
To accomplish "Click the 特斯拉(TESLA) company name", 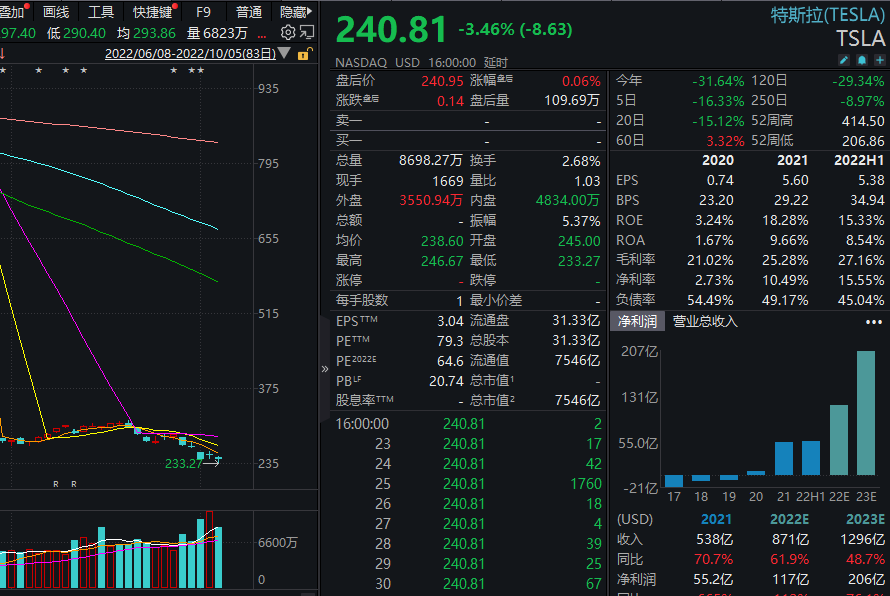I will (827, 15).
